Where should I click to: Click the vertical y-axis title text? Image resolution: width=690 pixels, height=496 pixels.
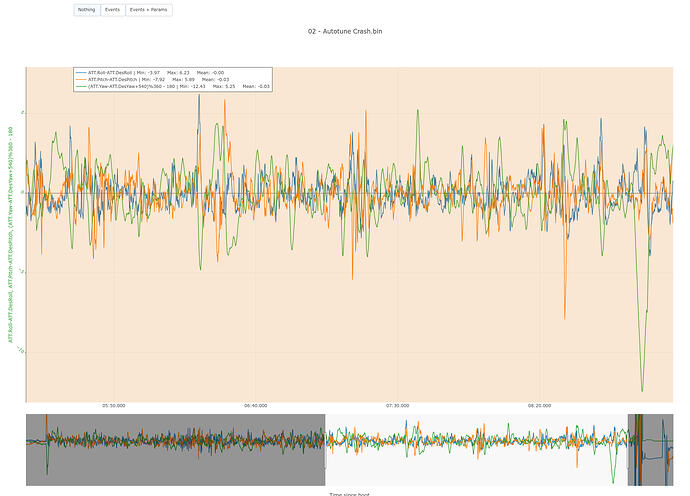10,235
